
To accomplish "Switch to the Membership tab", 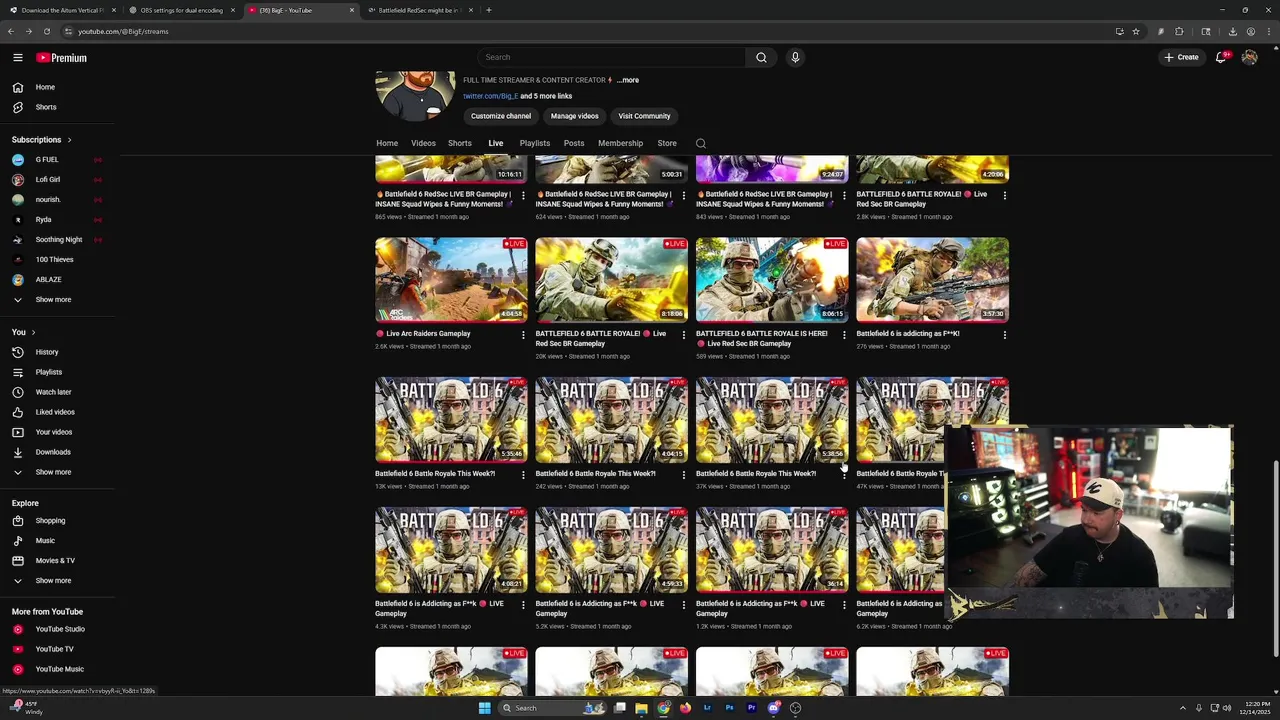I will (620, 143).
